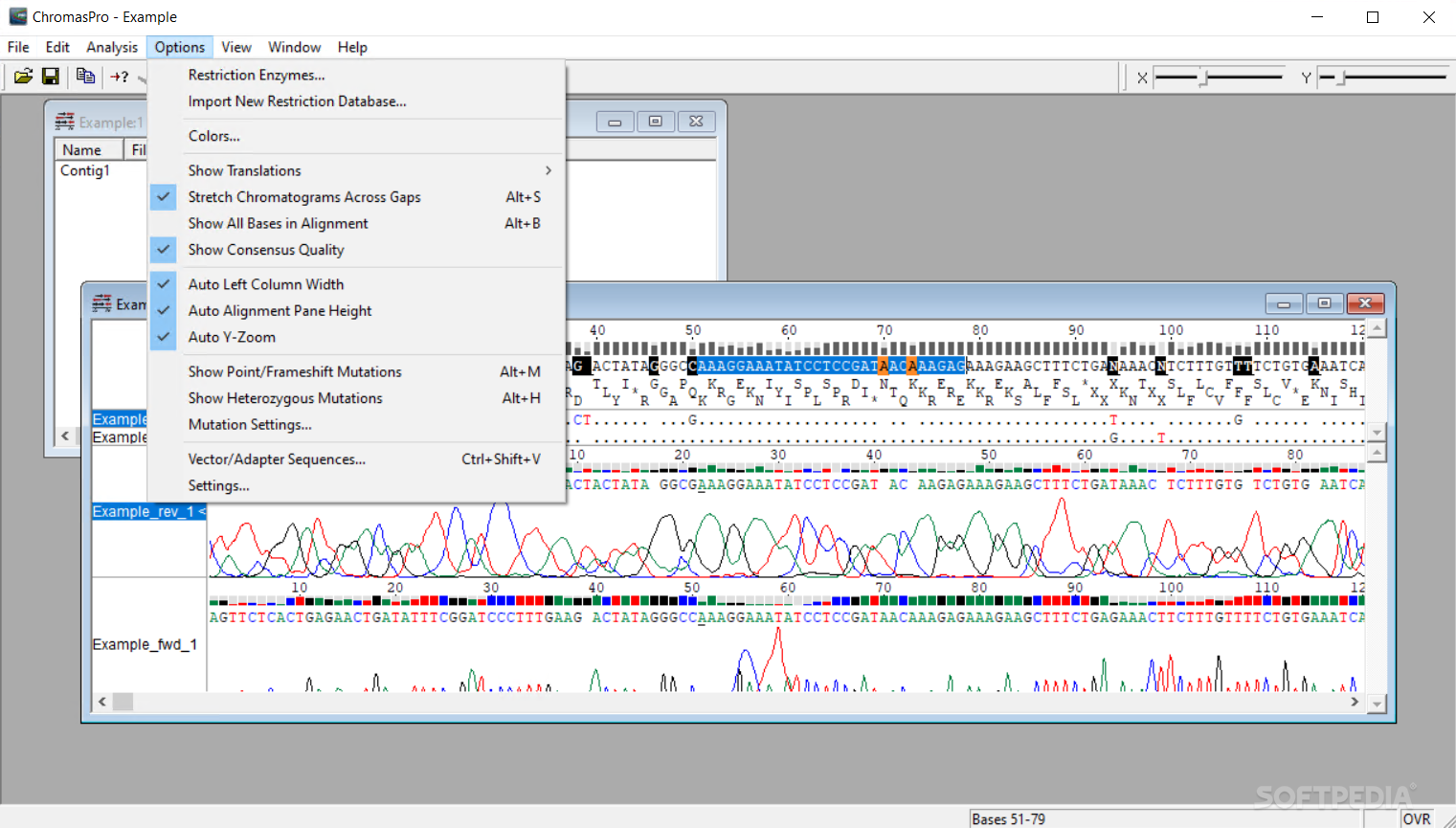The width and height of the screenshot is (1456, 828).
Task: Open the File menu
Action: pyautogui.click(x=18, y=47)
